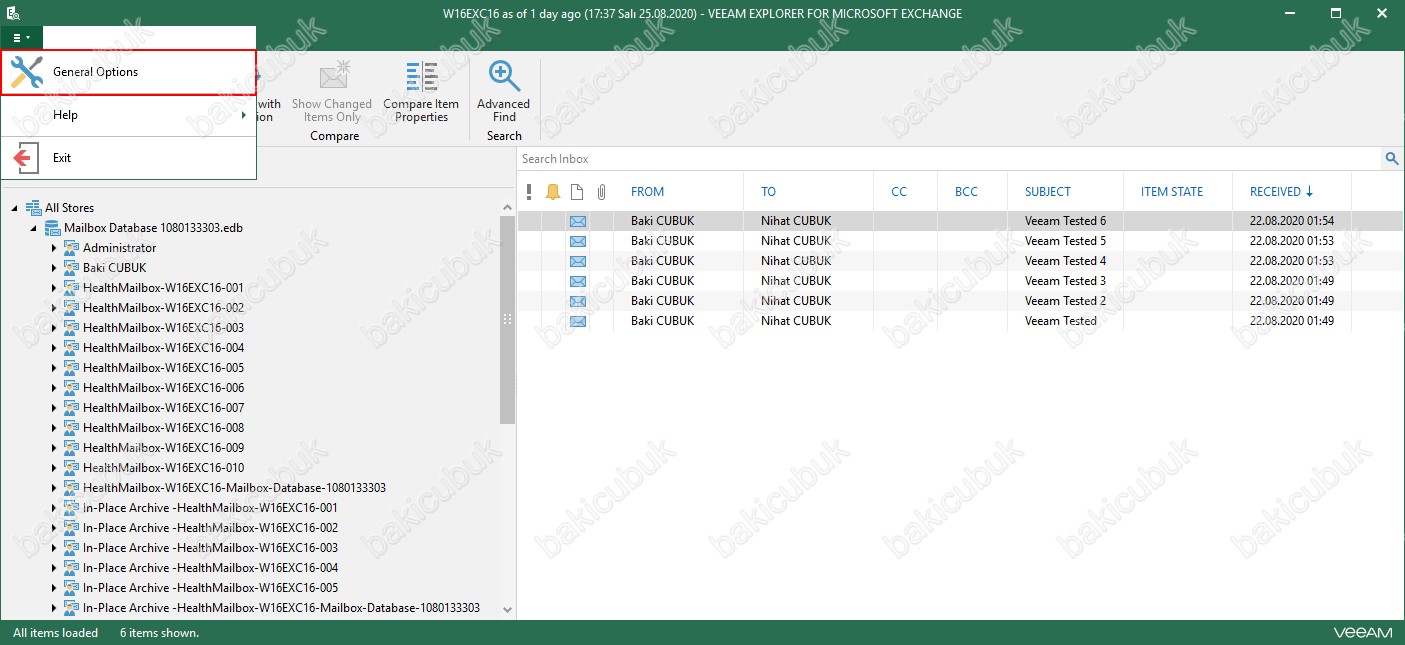Open General Options from the menu

[x=128, y=72]
